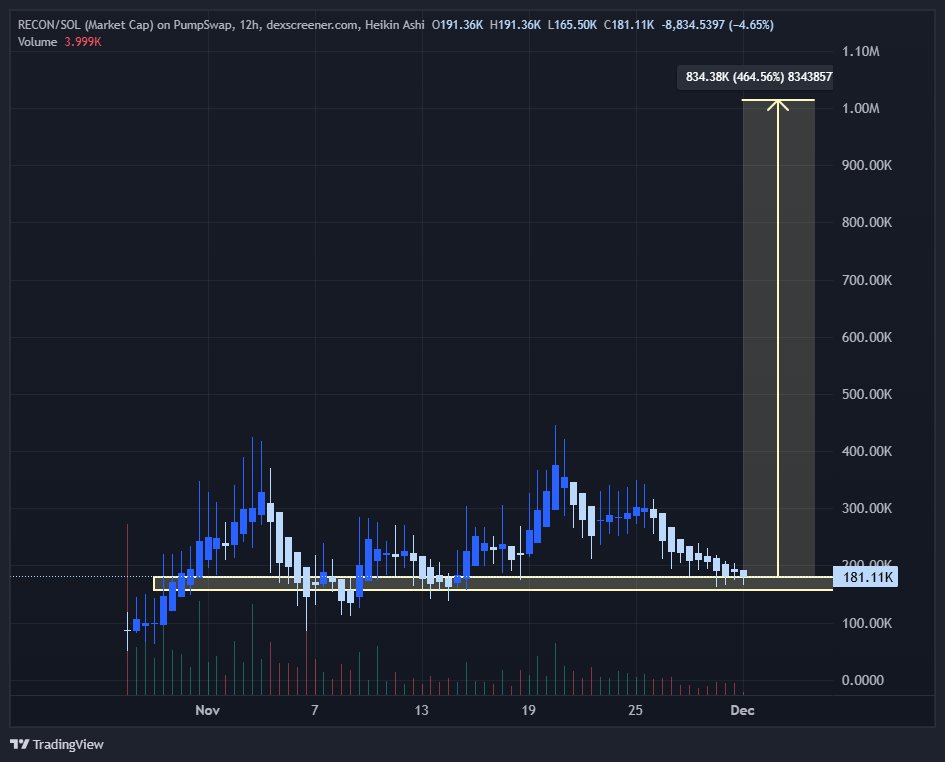Click the open value O191.36K
945x762 pixels.
click(x=457, y=25)
